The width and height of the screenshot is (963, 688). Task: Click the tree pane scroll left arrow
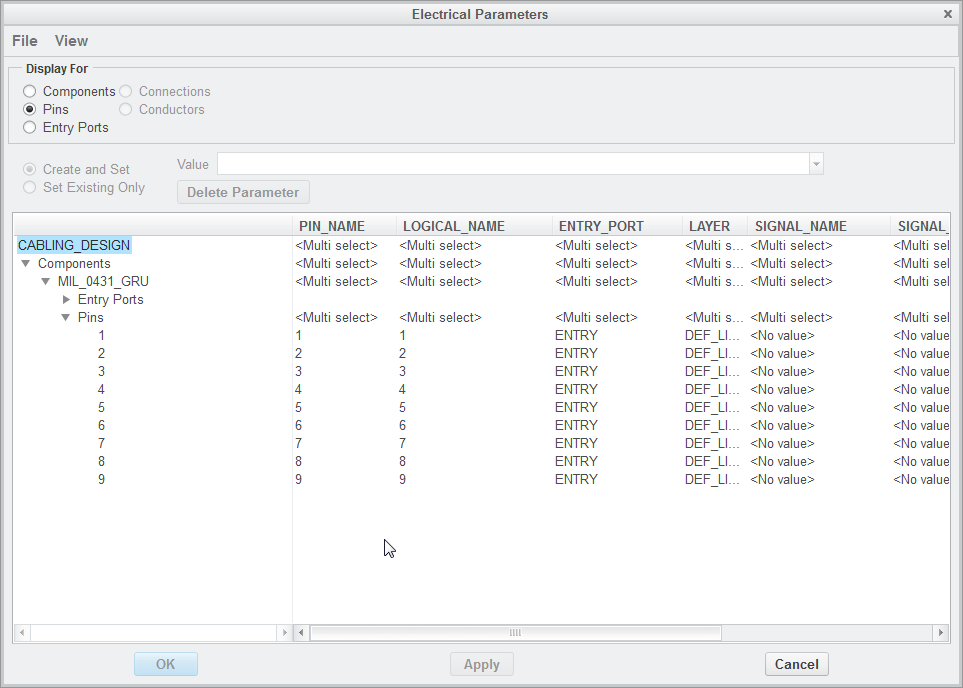click(x=21, y=633)
